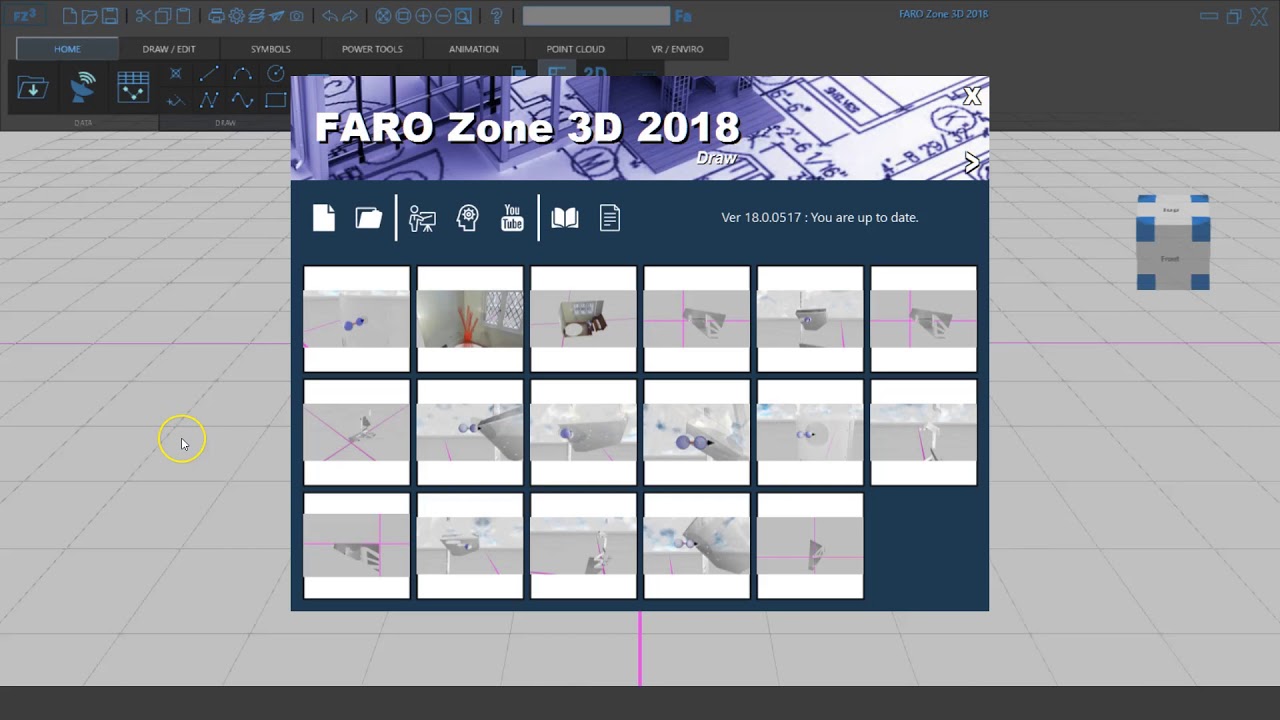This screenshot has width=1280, height=720.
Task: Click the import folder icon in Data group
Action: point(32,88)
